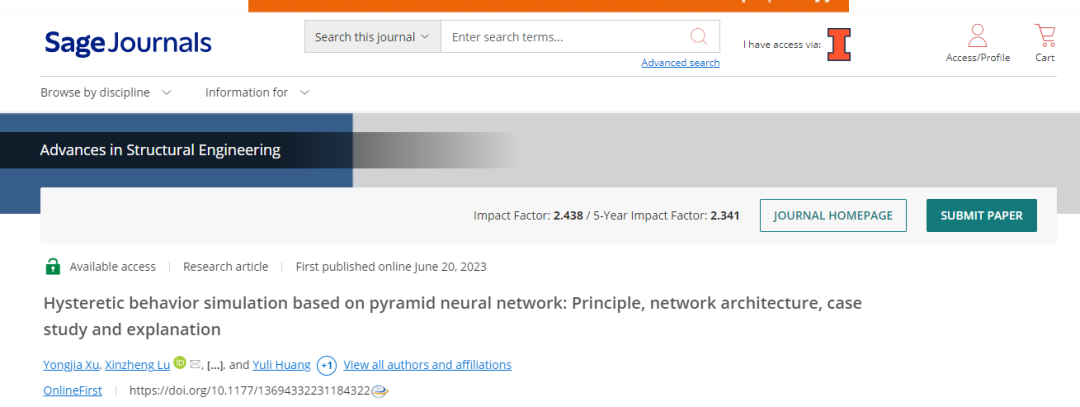Open the Advanced search link
Viewport: 1080px width, 407px height.
point(680,63)
